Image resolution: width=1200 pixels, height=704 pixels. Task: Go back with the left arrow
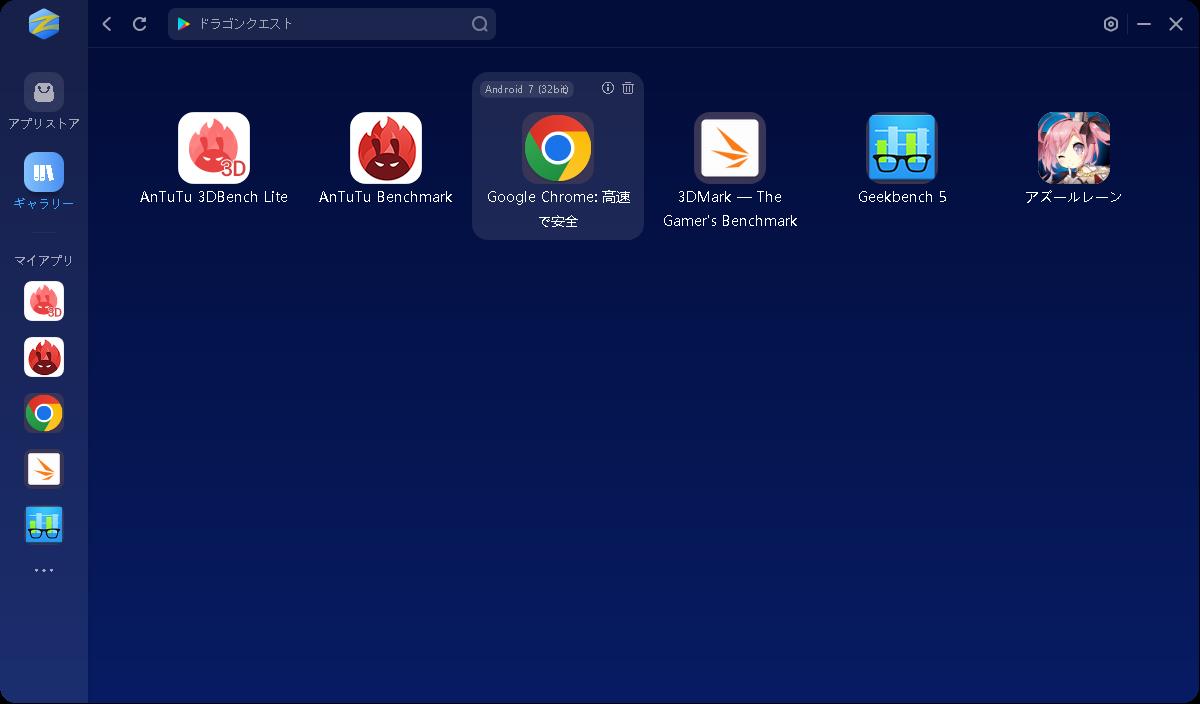pyautogui.click(x=107, y=24)
